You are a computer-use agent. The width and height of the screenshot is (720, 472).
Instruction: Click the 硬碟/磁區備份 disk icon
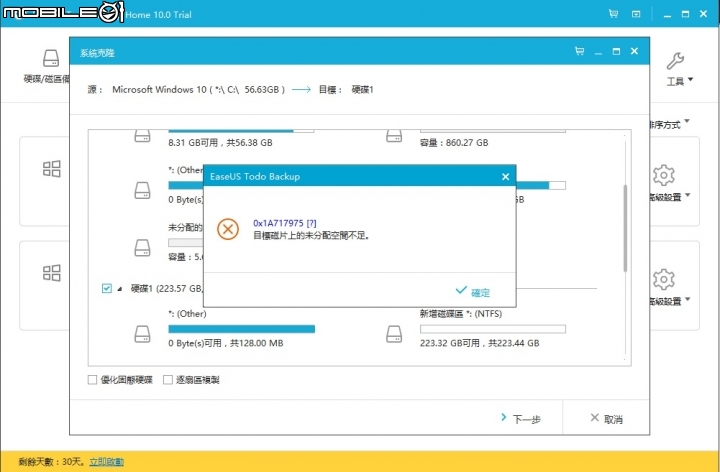[x=51, y=59]
